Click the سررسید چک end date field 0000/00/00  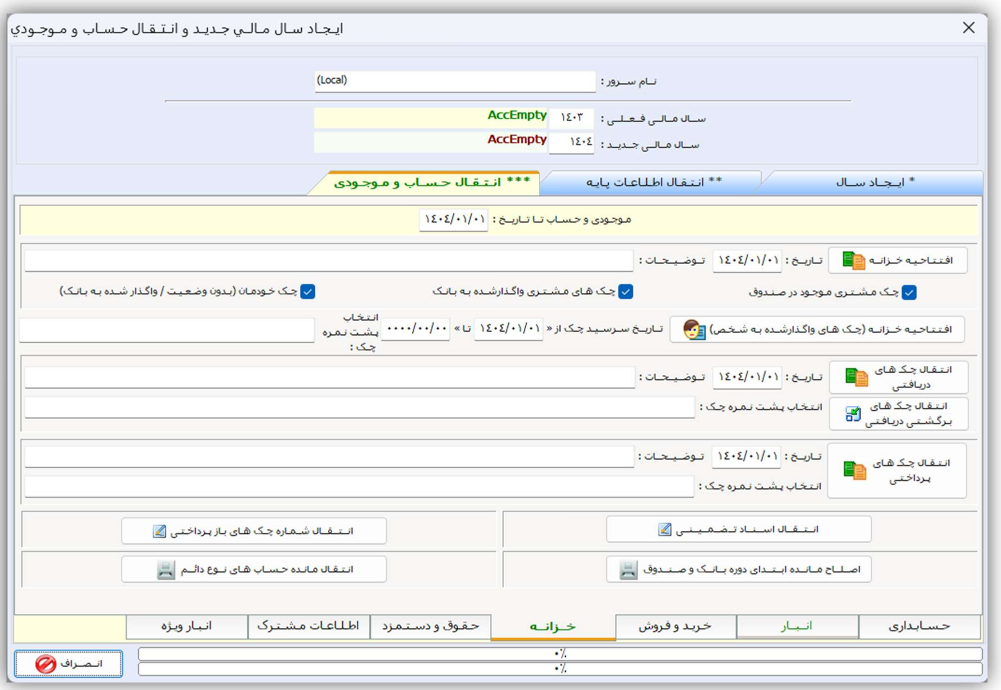click(x=416, y=329)
